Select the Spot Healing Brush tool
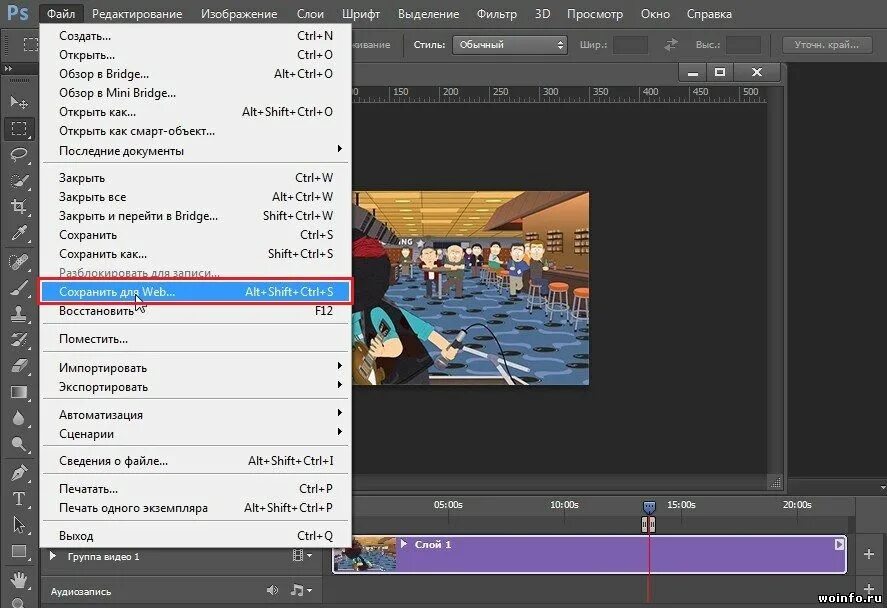This screenshot has width=887, height=608. coord(19,262)
